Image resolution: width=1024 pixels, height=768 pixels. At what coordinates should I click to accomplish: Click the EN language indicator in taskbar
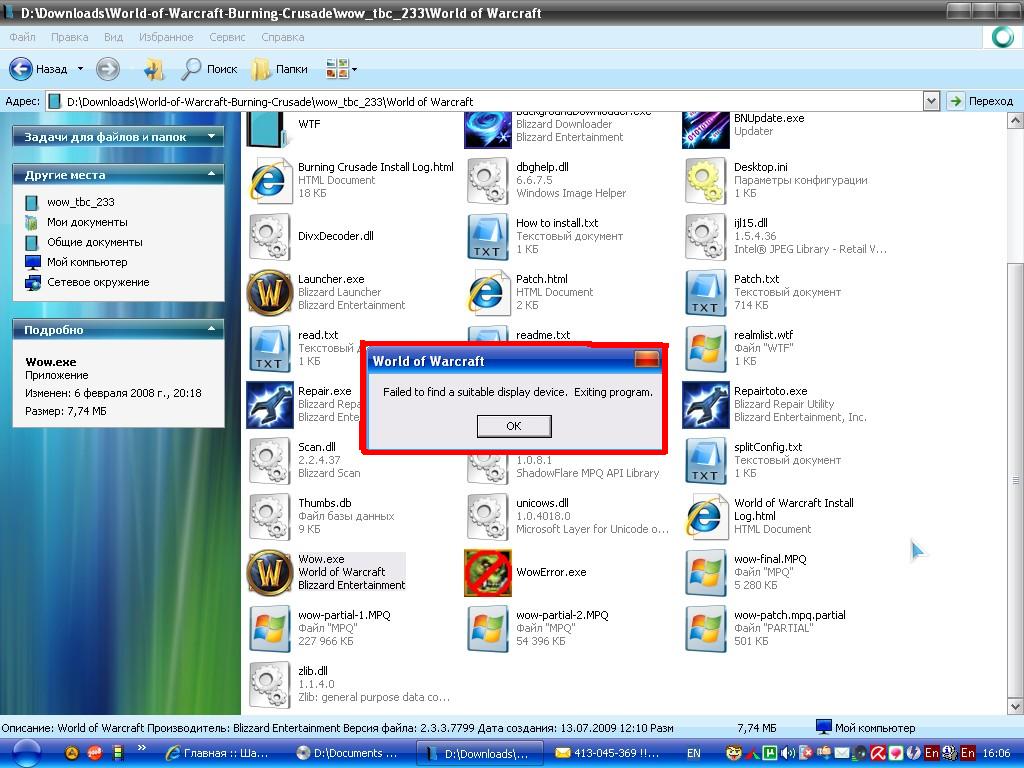[694, 753]
